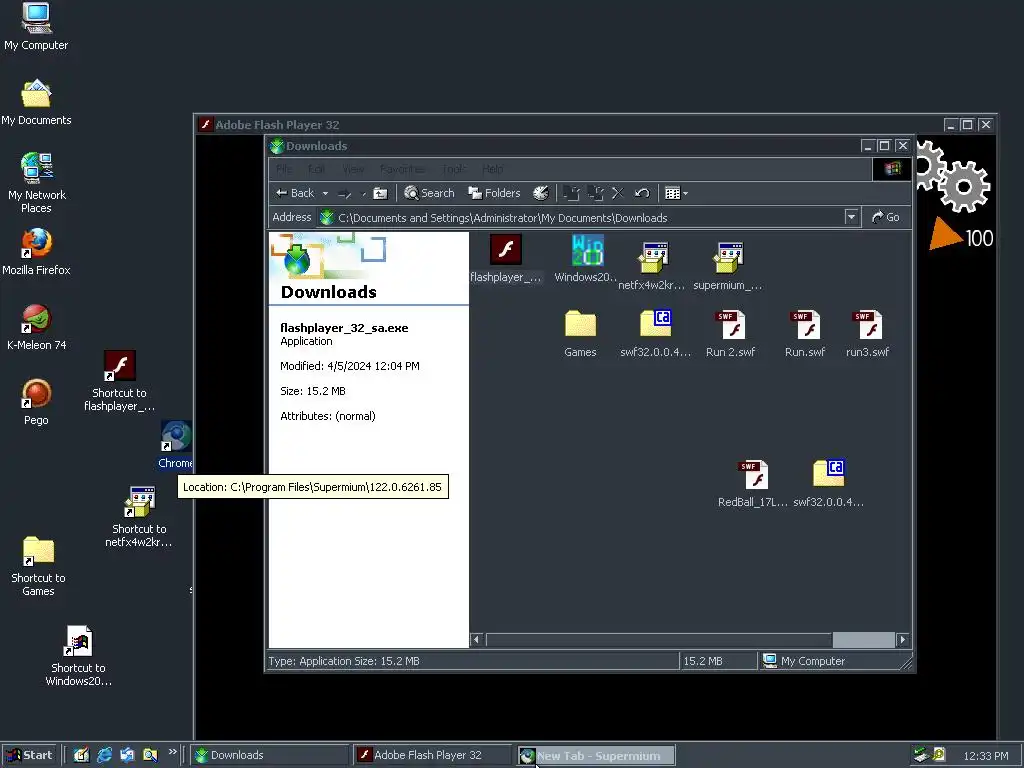The image size is (1024, 768).
Task: Click the Undo toolbar icon
Action: (x=642, y=193)
